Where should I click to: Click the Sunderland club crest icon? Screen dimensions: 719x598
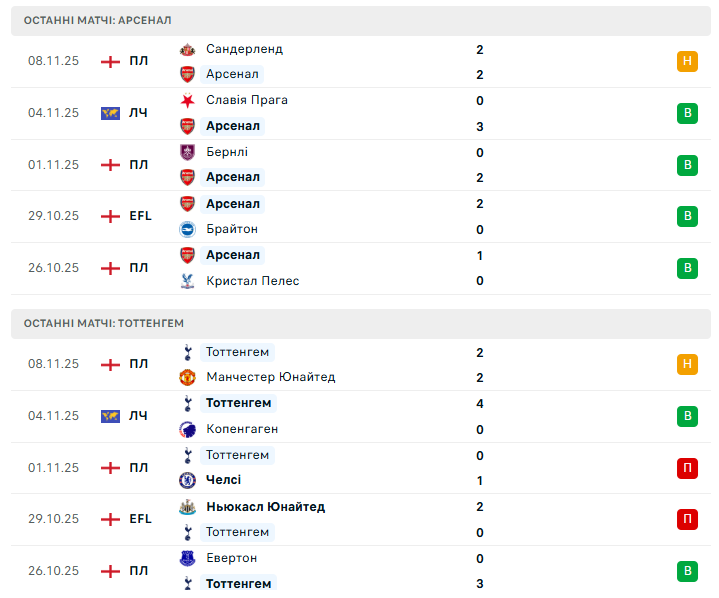pyautogui.click(x=187, y=49)
